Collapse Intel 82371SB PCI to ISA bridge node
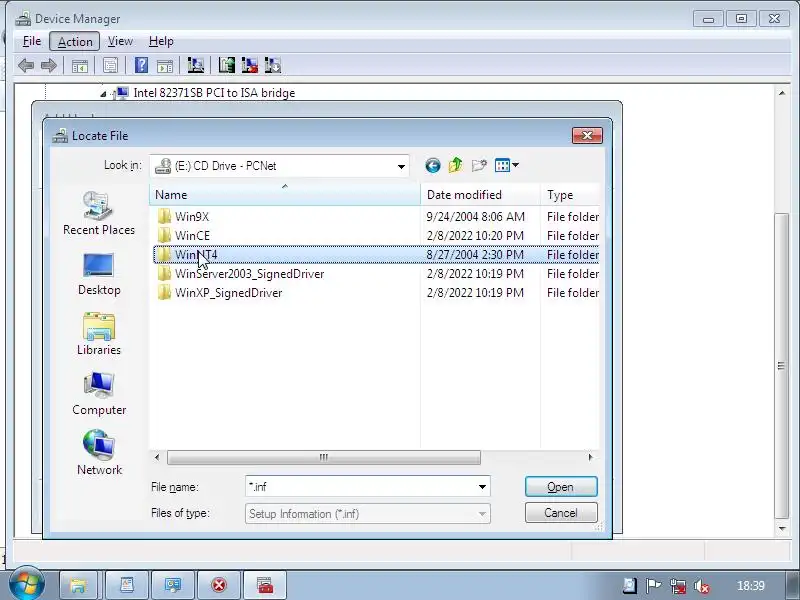Image resolution: width=800 pixels, height=600 pixels. coord(103,94)
